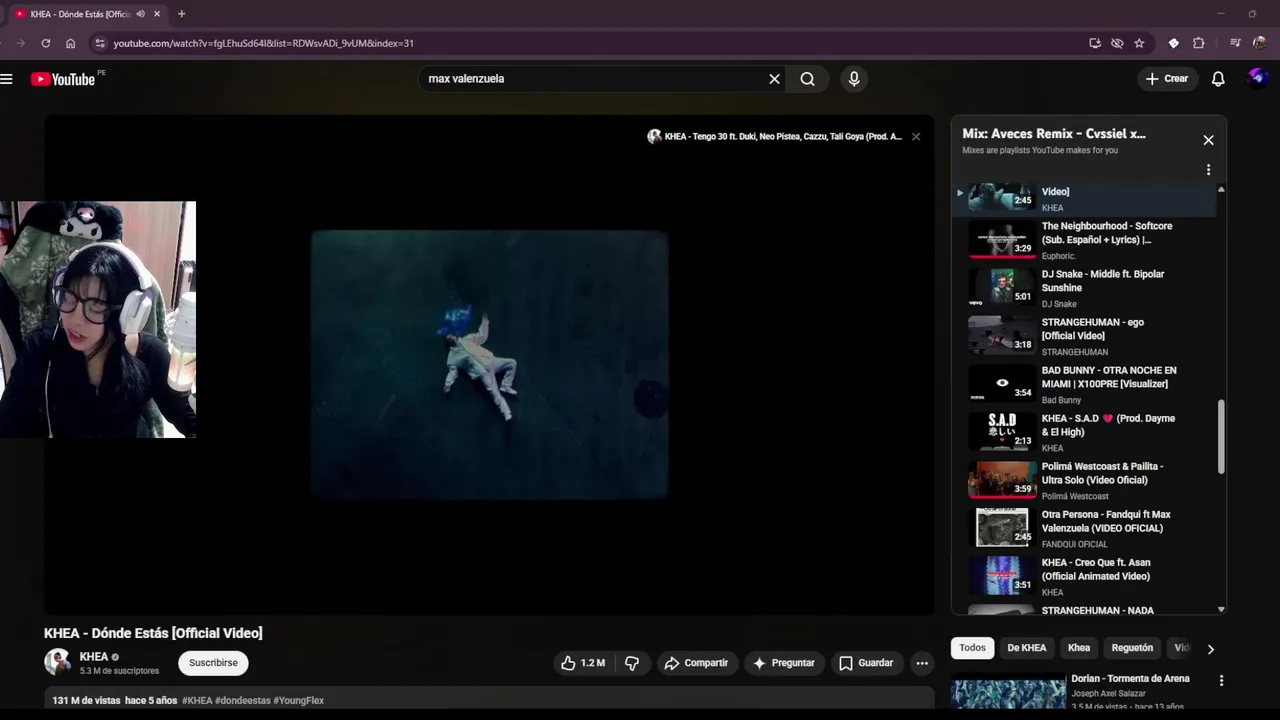Go to YouTube home via logo

point(62,79)
